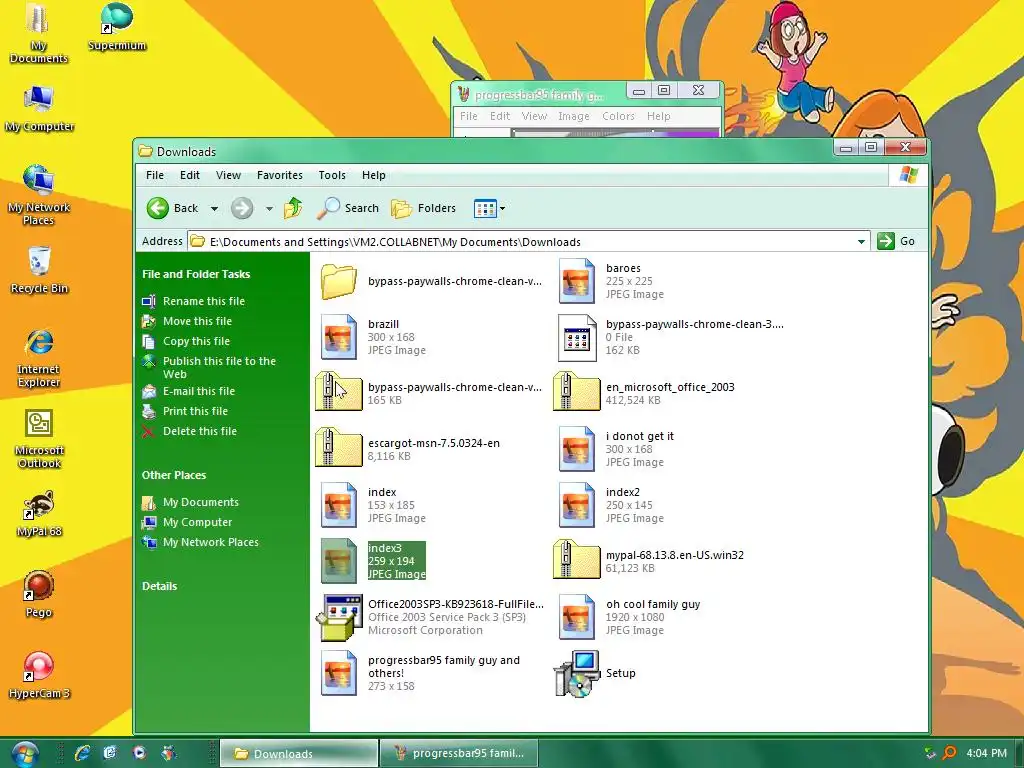Select the bypass-paywalls-chrome-clean folder icon
Viewport: 1024px width, 768px height.
[x=338, y=281]
